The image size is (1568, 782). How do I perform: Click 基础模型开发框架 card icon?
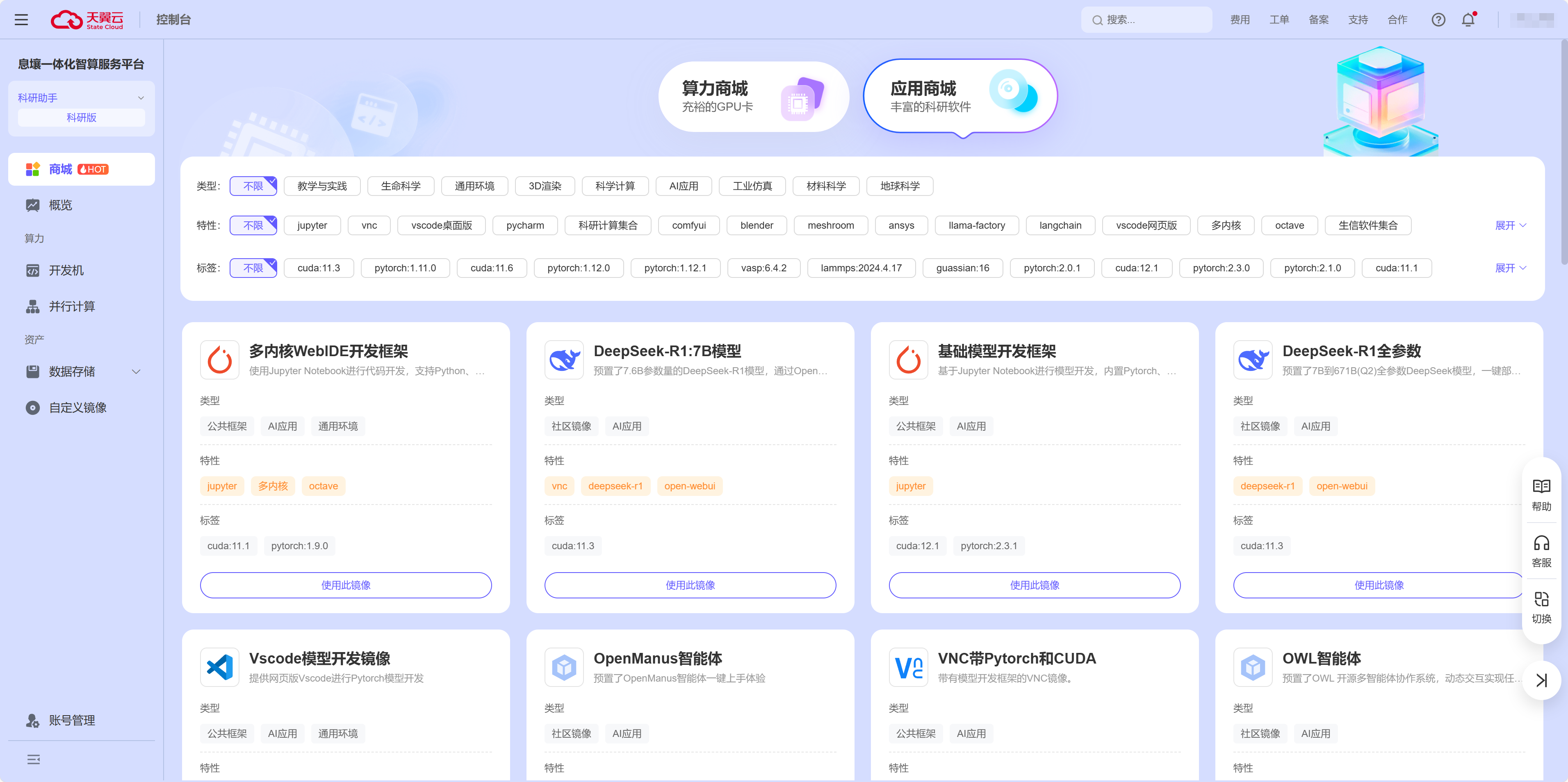coord(909,360)
